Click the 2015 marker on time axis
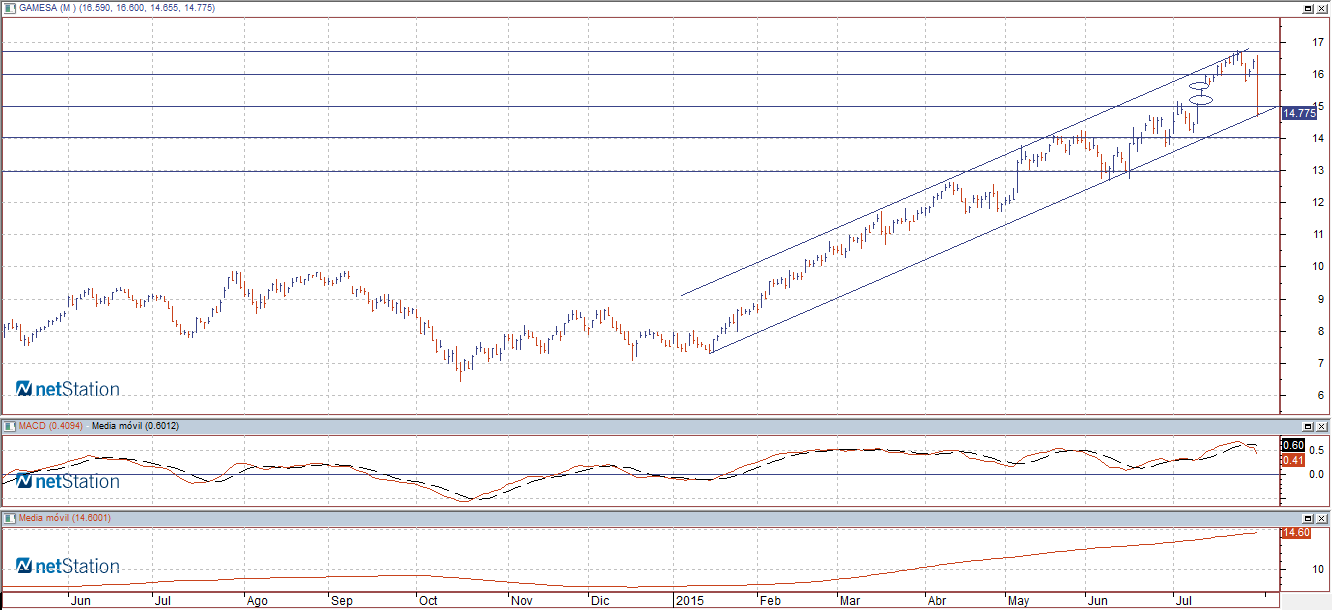This screenshot has height=610, width=1332. coord(689,601)
